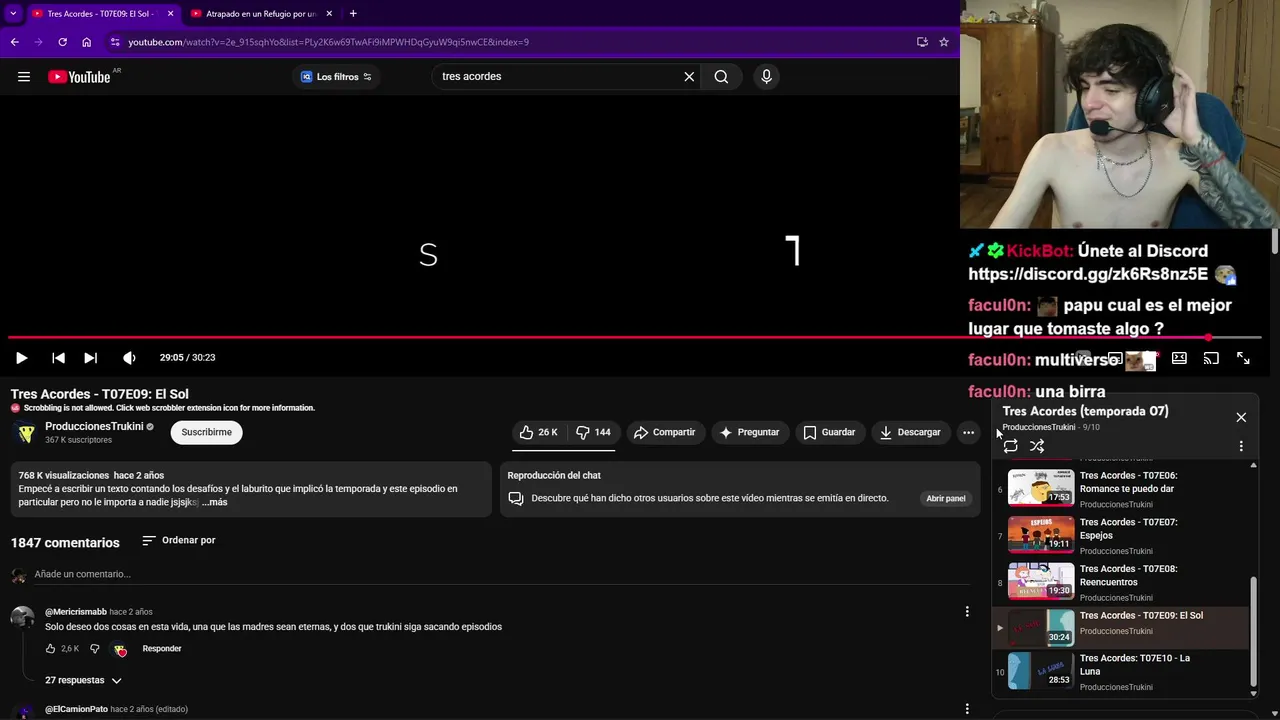The width and height of the screenshot is (1280, 720).
Task: Expand the 27 respuestas replies thread
Action: coord(83,680)
